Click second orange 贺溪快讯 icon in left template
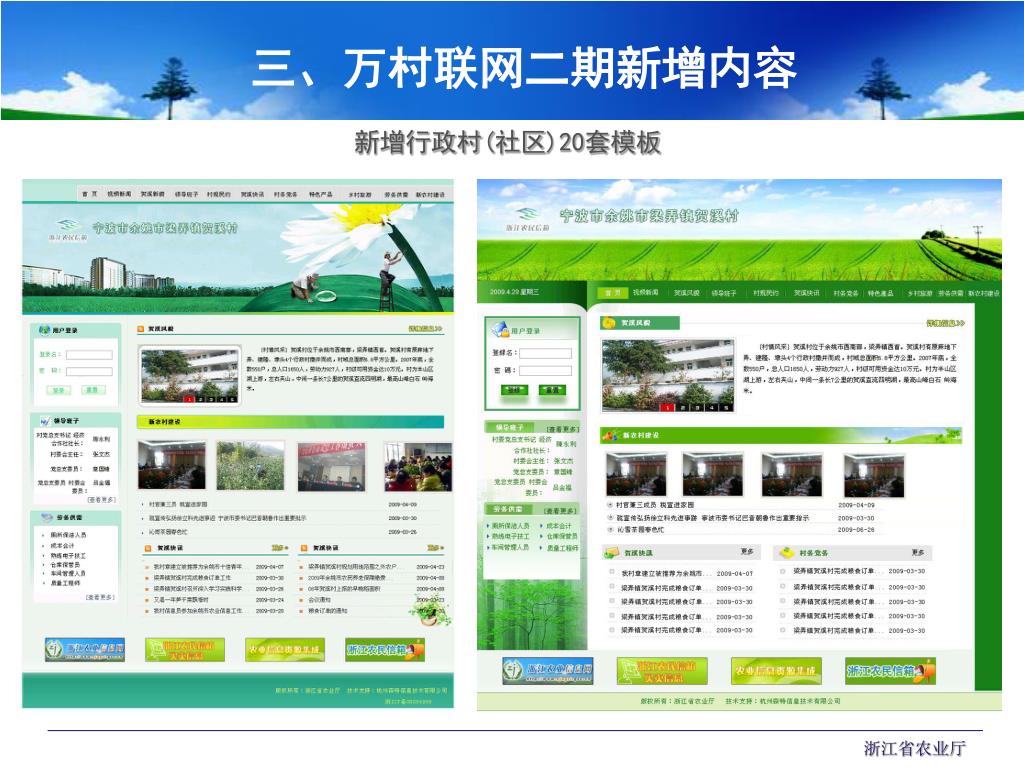 point(304,548)
